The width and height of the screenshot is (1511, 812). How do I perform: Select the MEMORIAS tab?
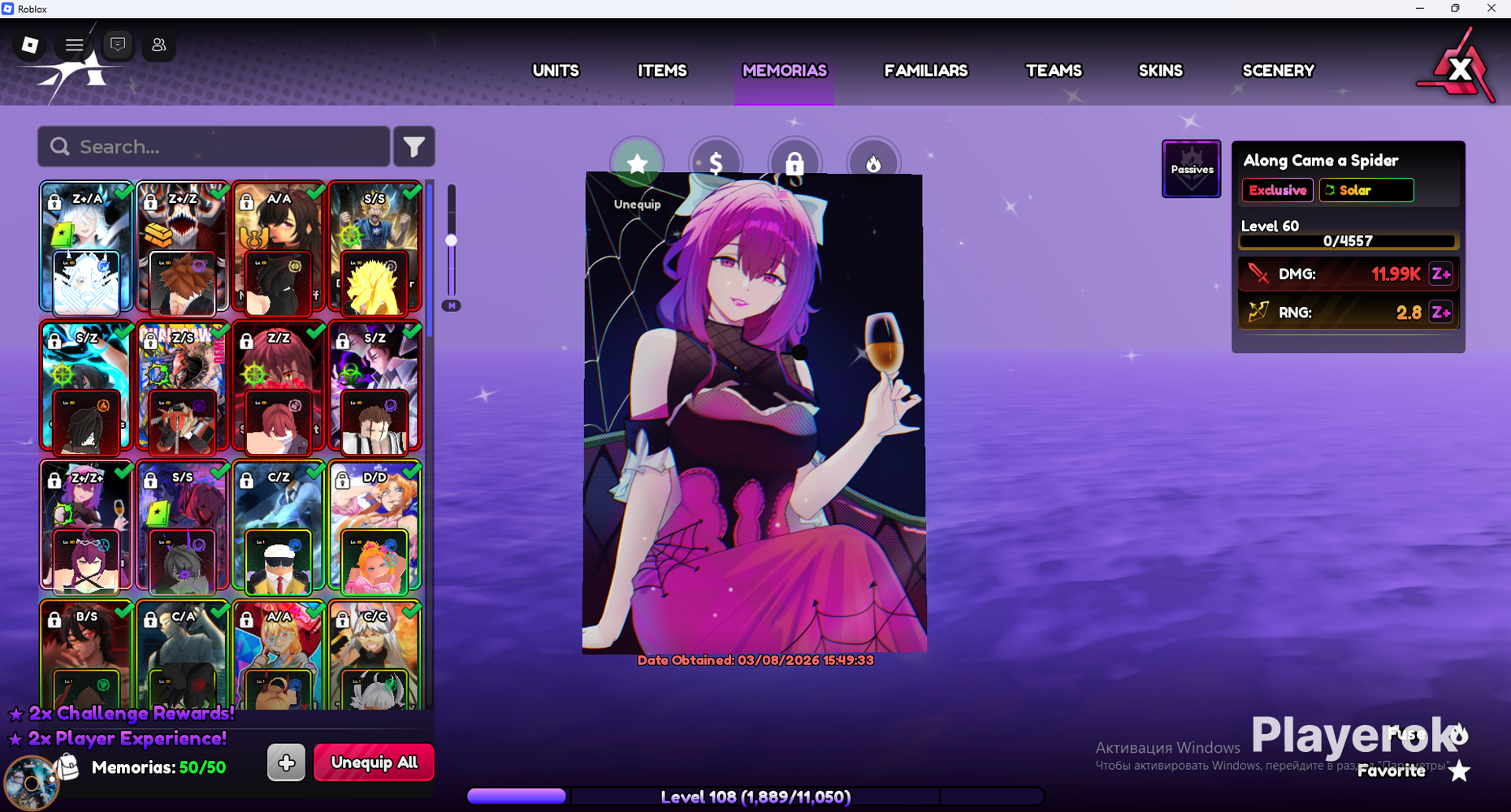coord(785,71)
